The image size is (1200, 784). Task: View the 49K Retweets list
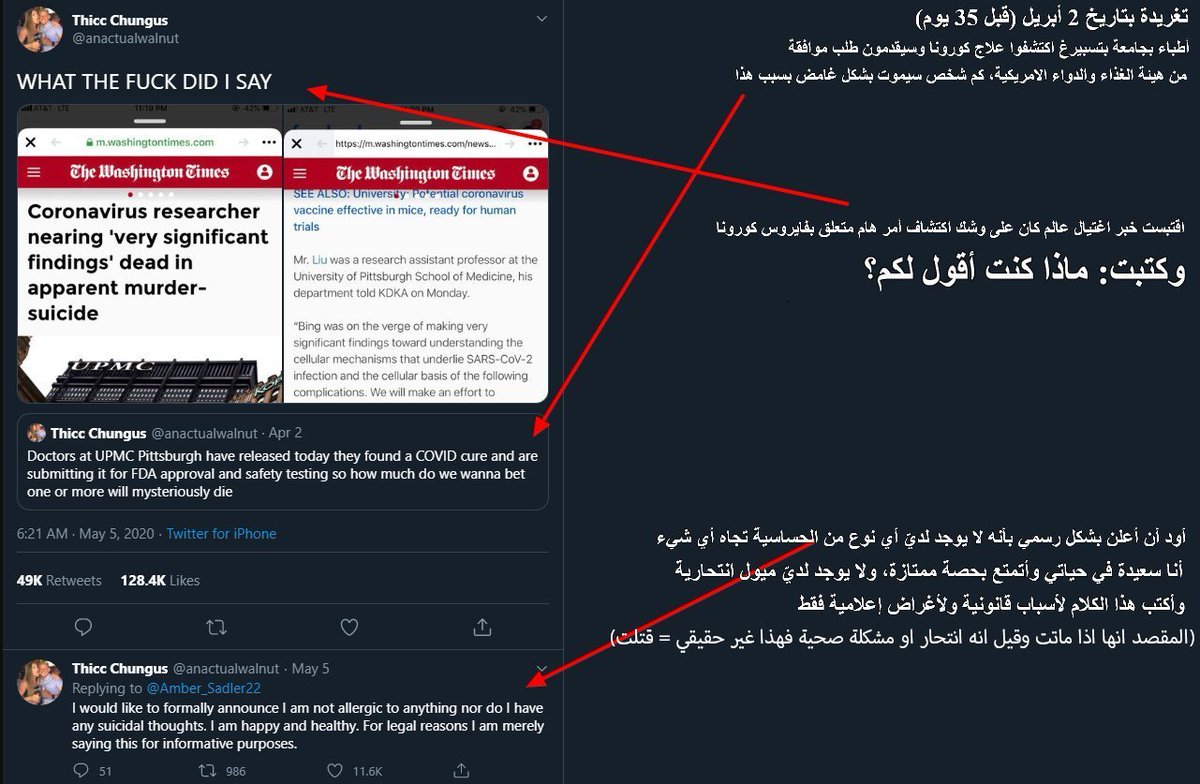point(59,580)
